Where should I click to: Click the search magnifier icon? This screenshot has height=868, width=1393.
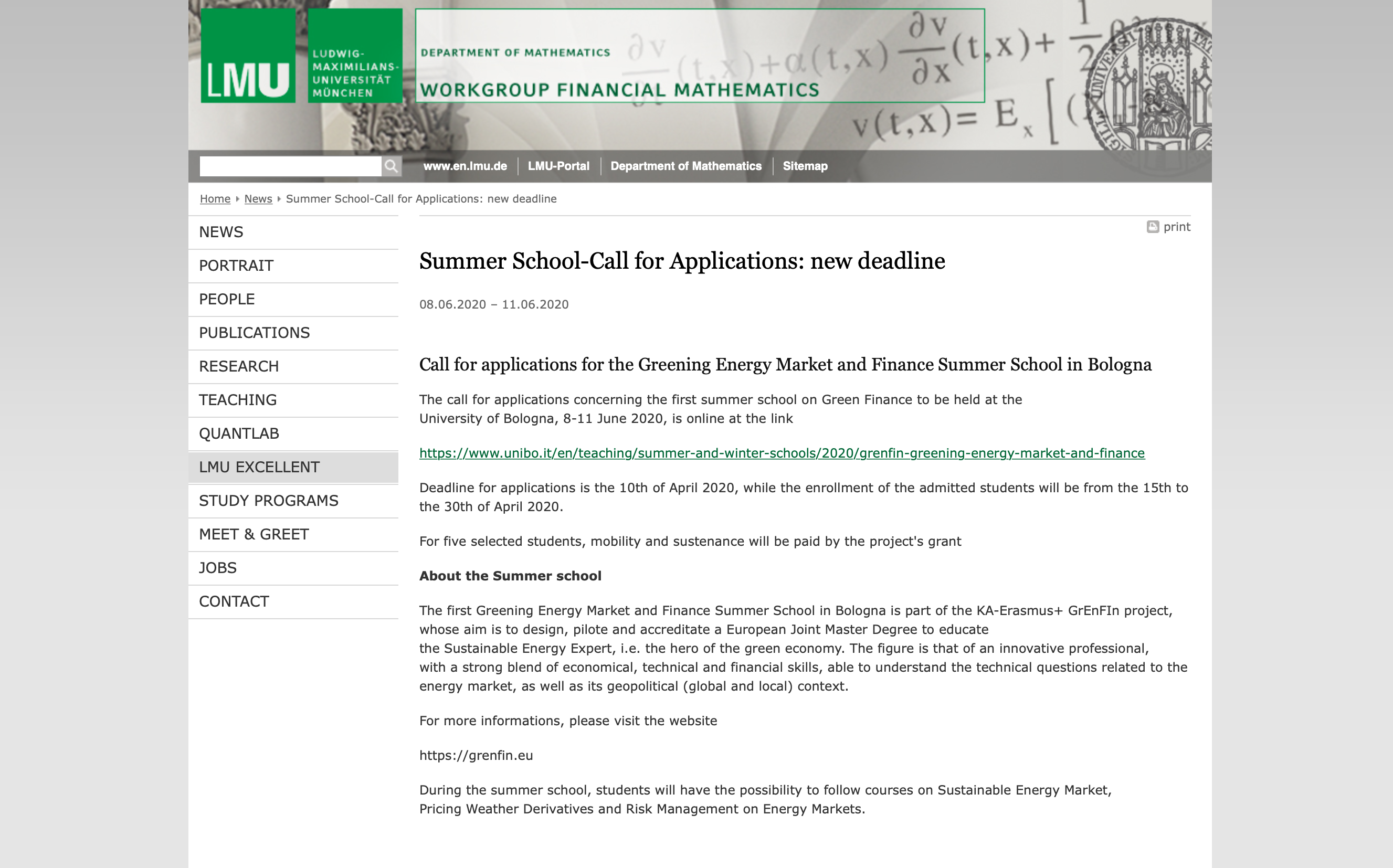[x=391, y=166]
